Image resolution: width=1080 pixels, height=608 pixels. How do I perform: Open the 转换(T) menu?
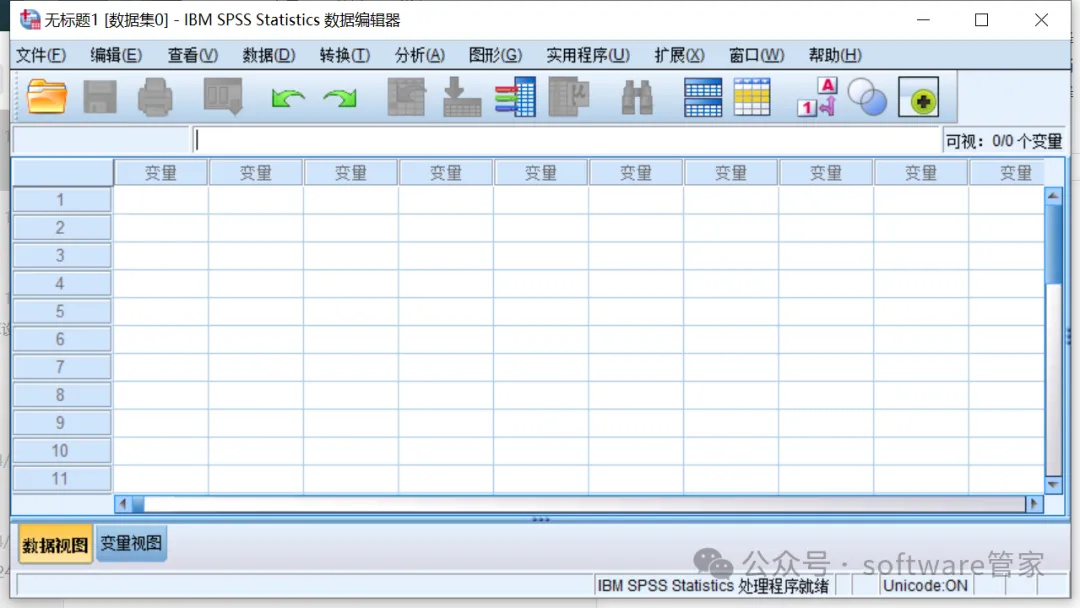tap(344, 55)
